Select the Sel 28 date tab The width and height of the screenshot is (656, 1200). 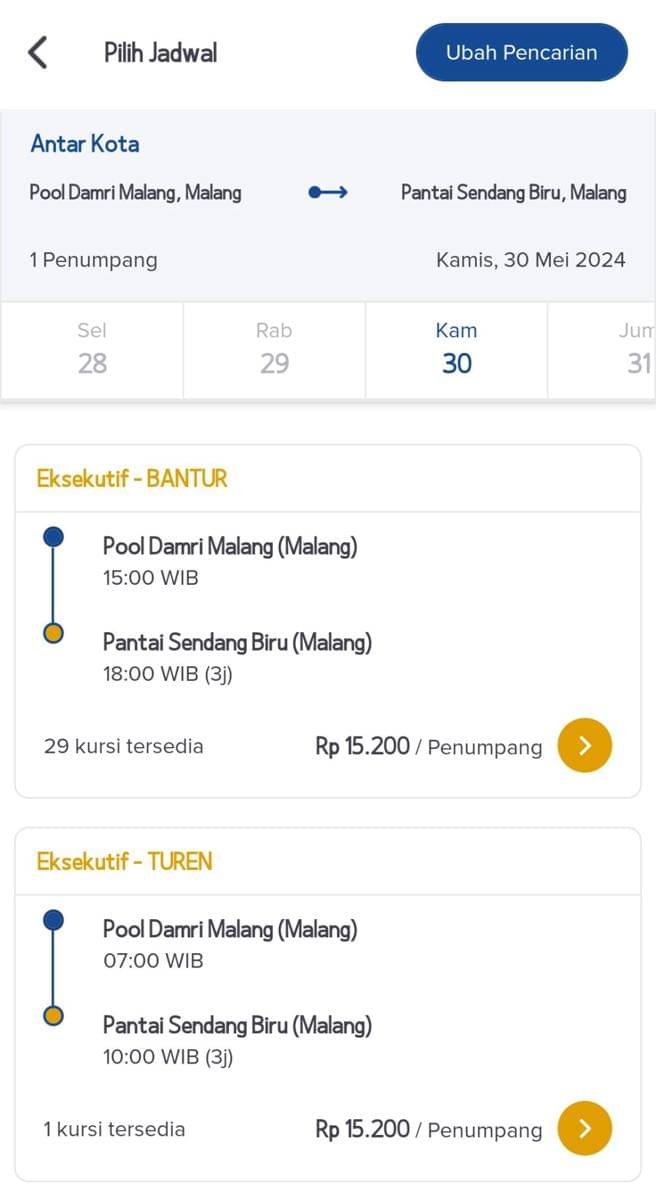92,349
